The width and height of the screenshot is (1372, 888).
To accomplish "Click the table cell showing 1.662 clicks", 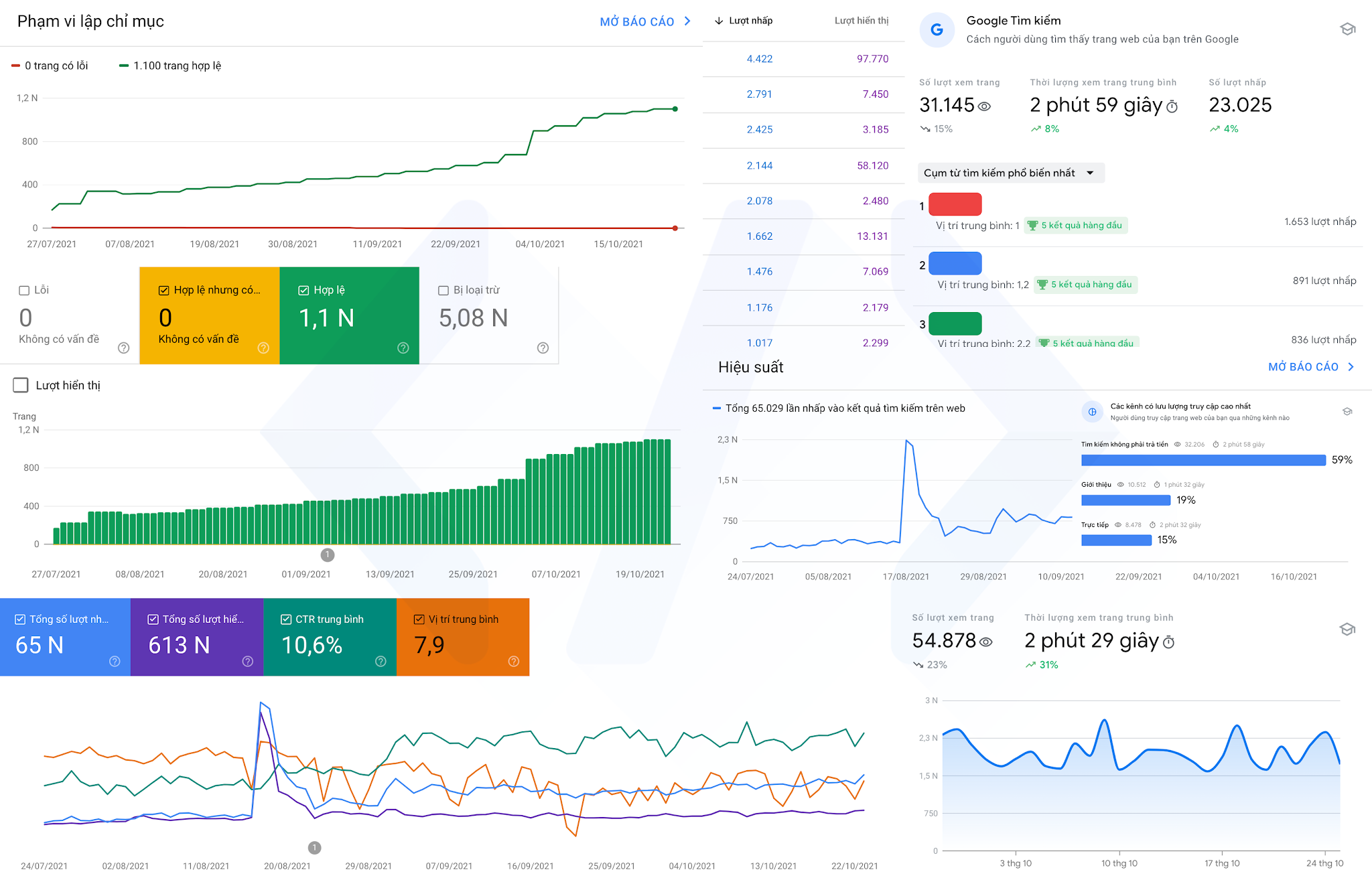I will click(x=760, y=236).
